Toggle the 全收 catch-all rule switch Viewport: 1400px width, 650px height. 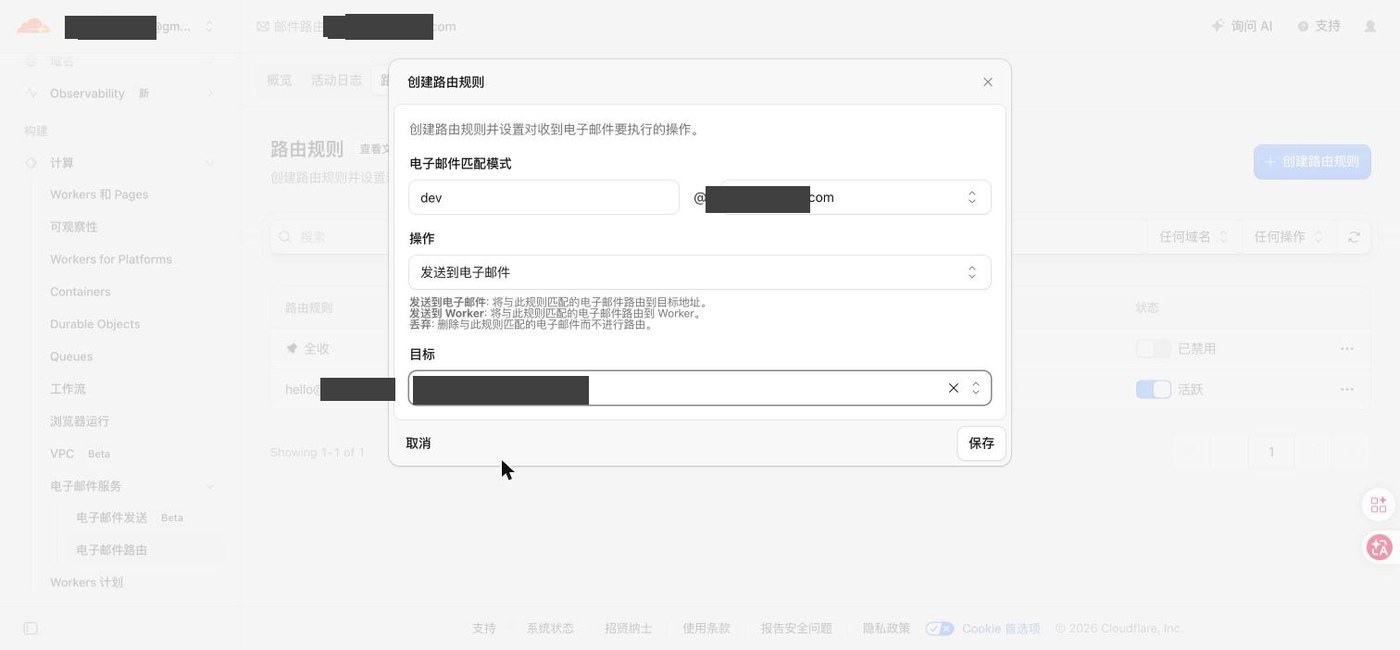1153,348
